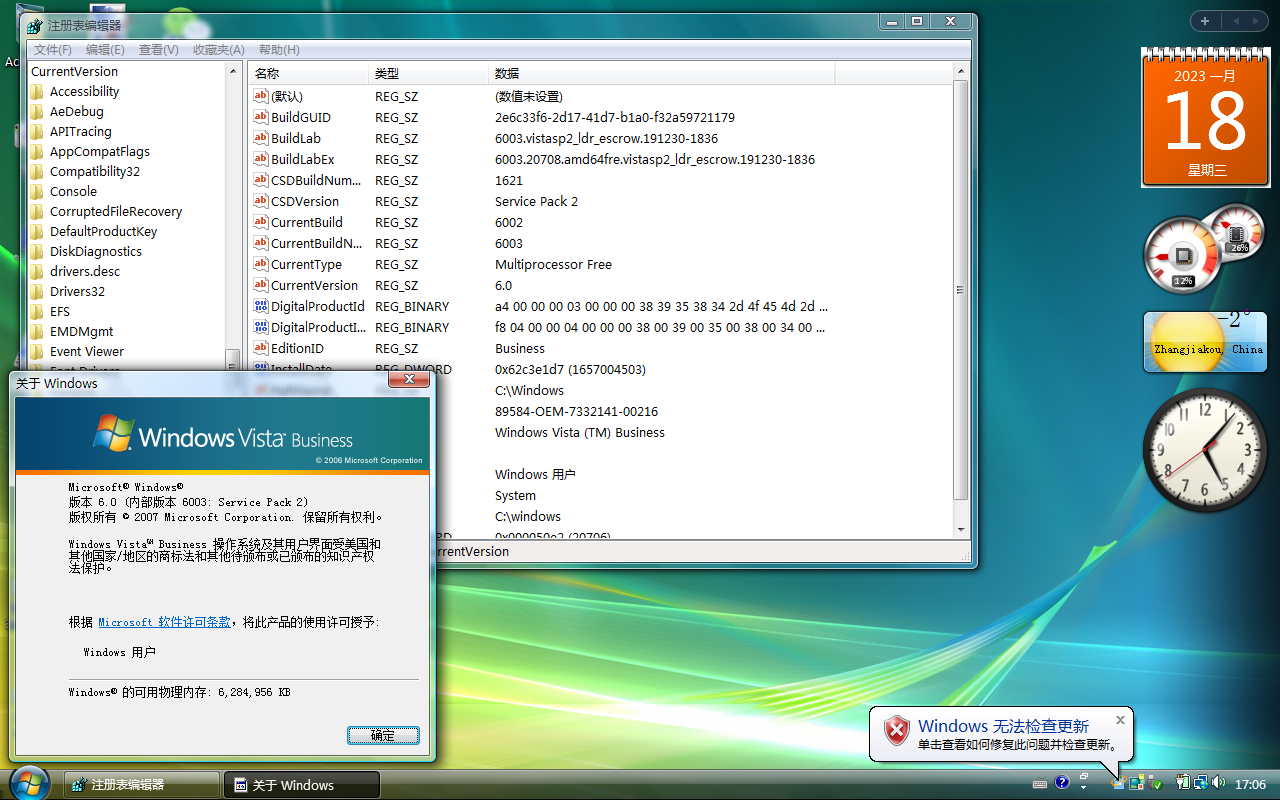
Task: Click the taskbar clock showing 17:06
Action: pyautogui.click(x=1250, y=784)
